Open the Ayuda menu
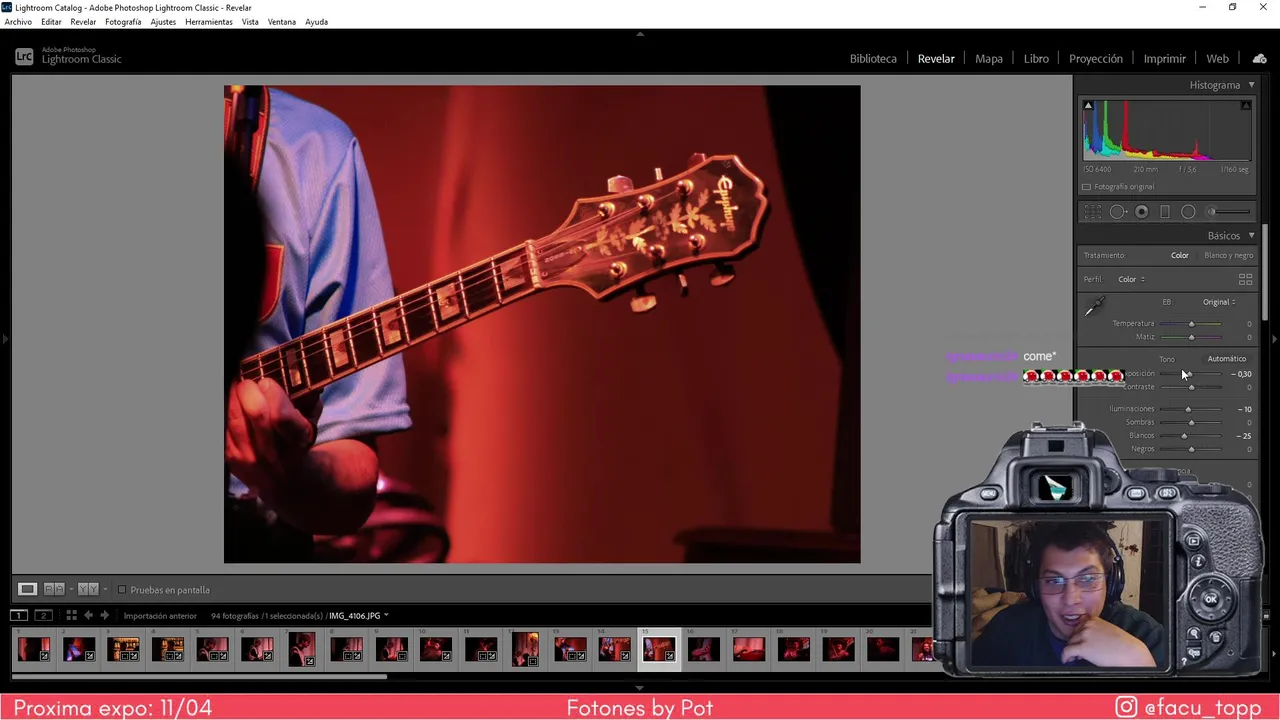This screenshot has height=720, width=1280. tap(316, 22)
